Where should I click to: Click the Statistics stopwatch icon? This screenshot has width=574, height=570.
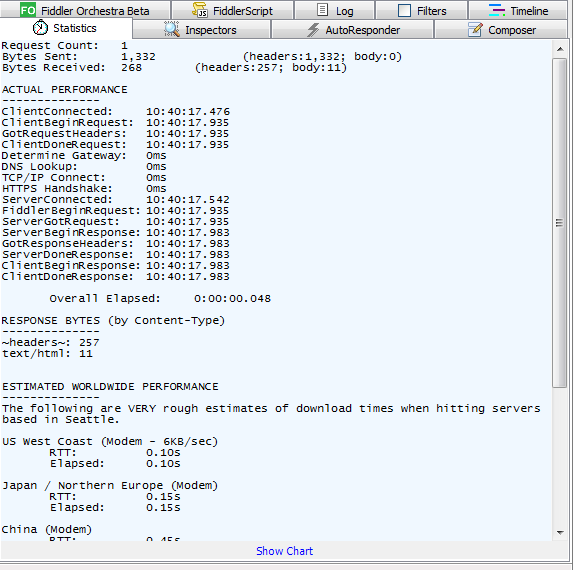[x=40, y=28]
